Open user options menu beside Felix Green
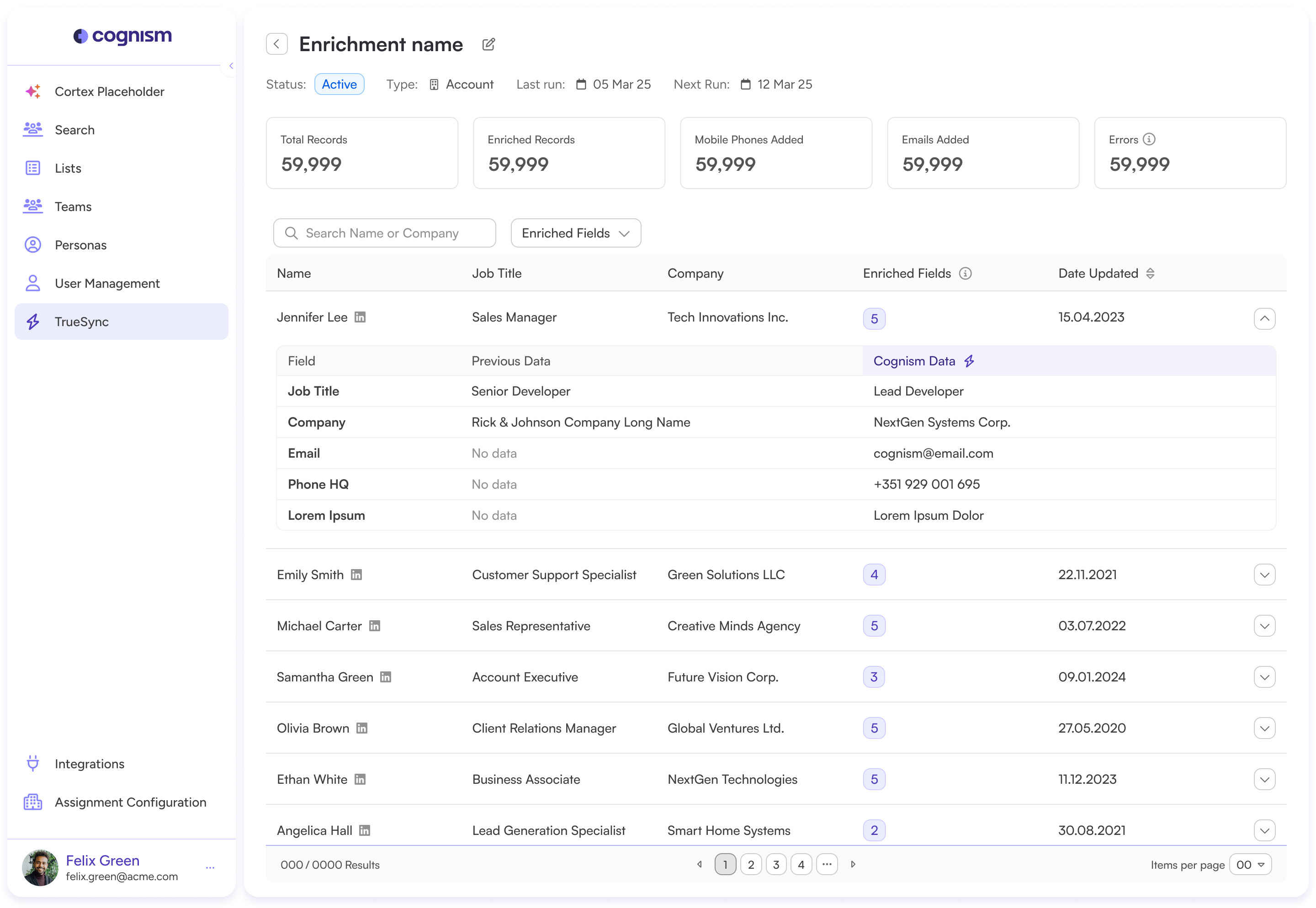The height and width of the screenshot is (908, 1316). [210, 868]
